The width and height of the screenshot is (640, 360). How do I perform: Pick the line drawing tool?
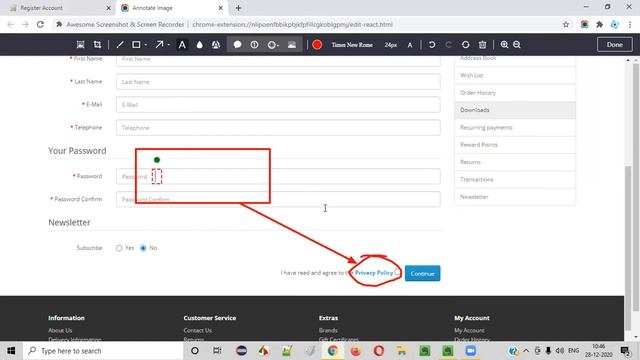coord(120,44)
